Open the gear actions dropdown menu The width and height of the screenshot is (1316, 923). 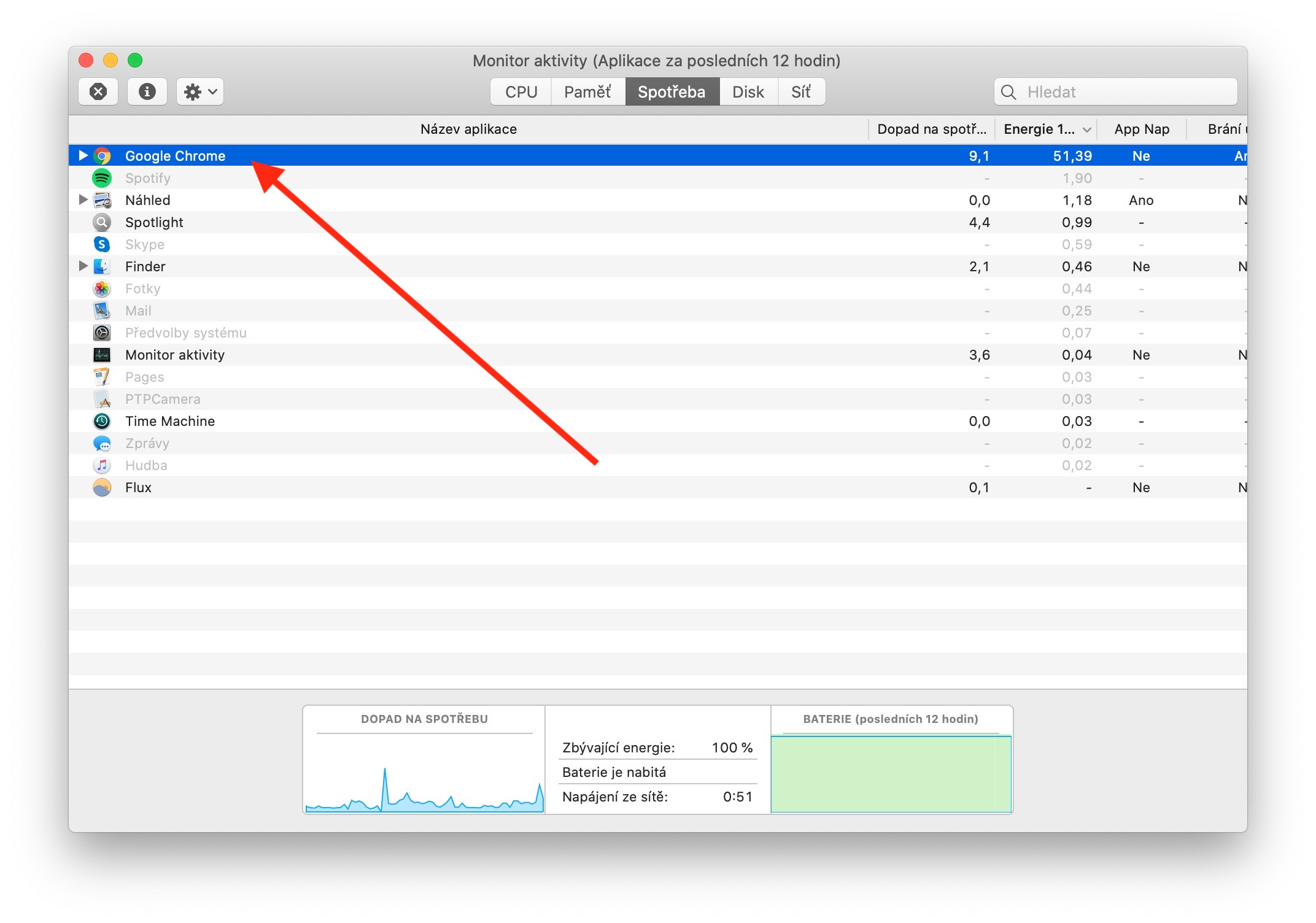point(199,92)
